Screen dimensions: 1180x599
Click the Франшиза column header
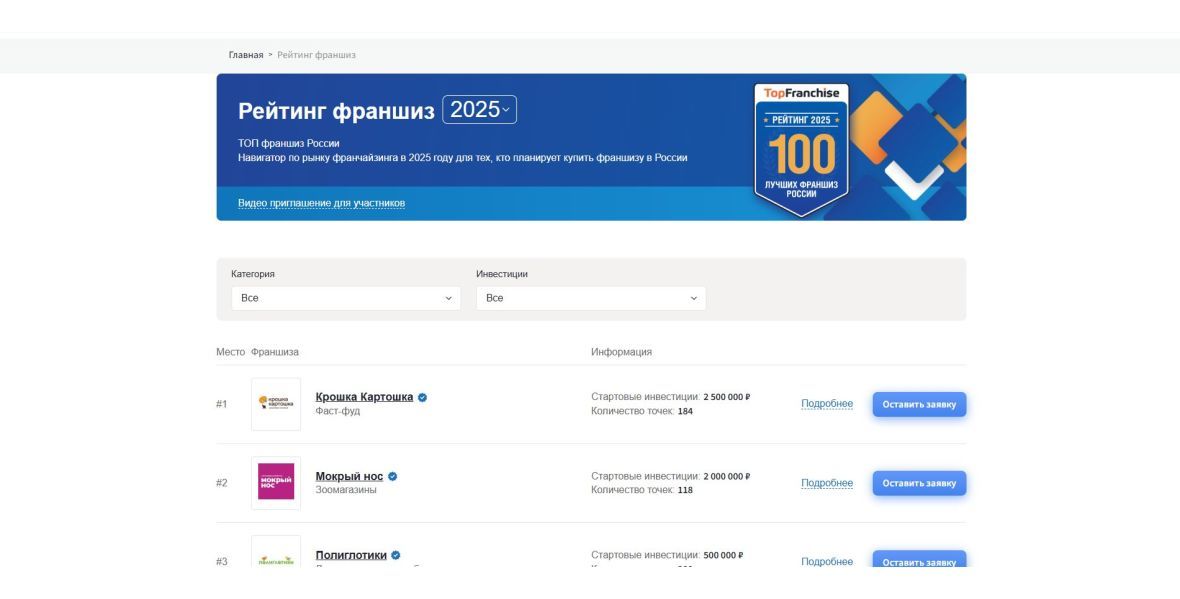point(275,351)
